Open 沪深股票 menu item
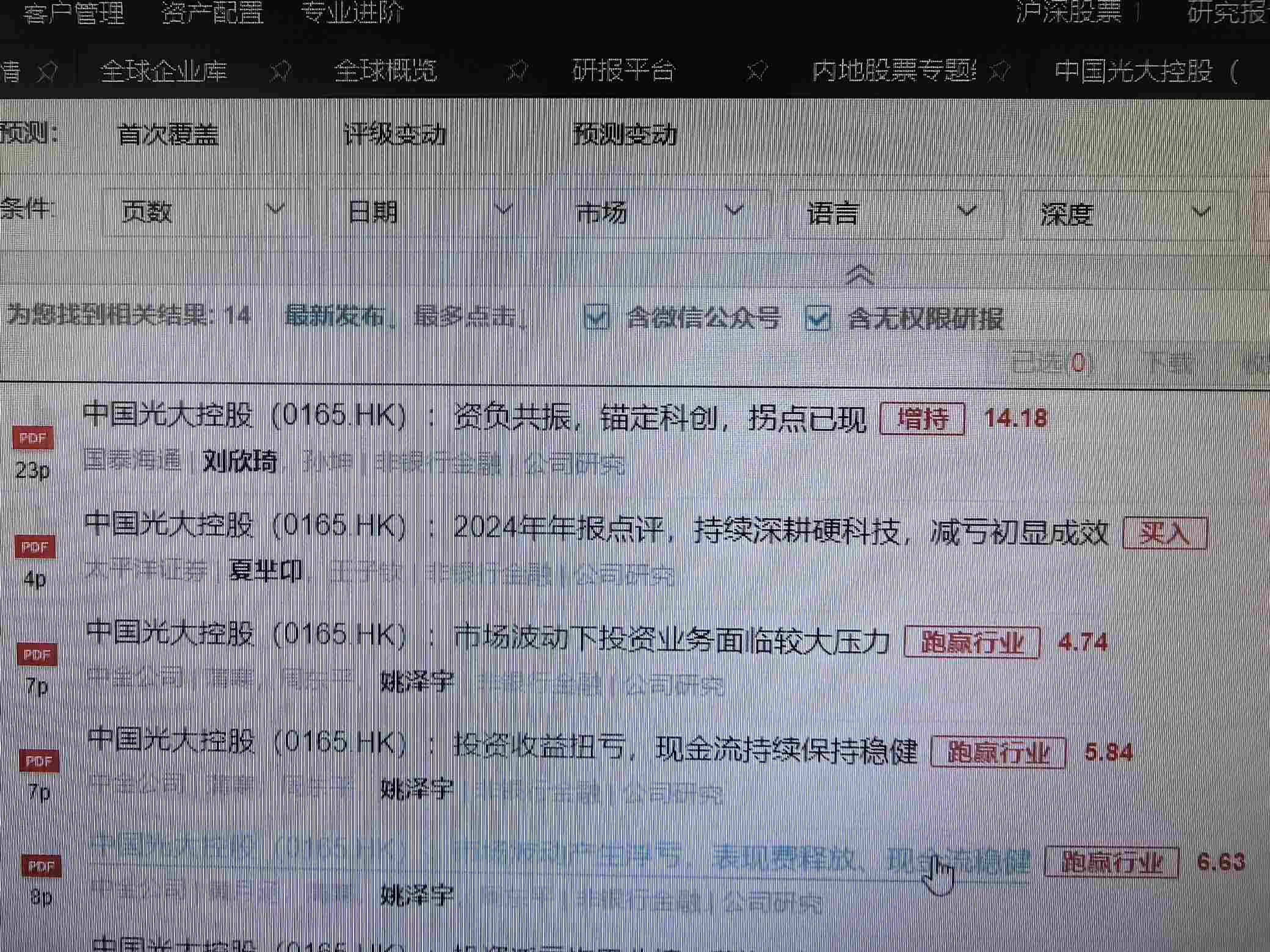Screen dimensions: 1270x952 point(1069,12)
